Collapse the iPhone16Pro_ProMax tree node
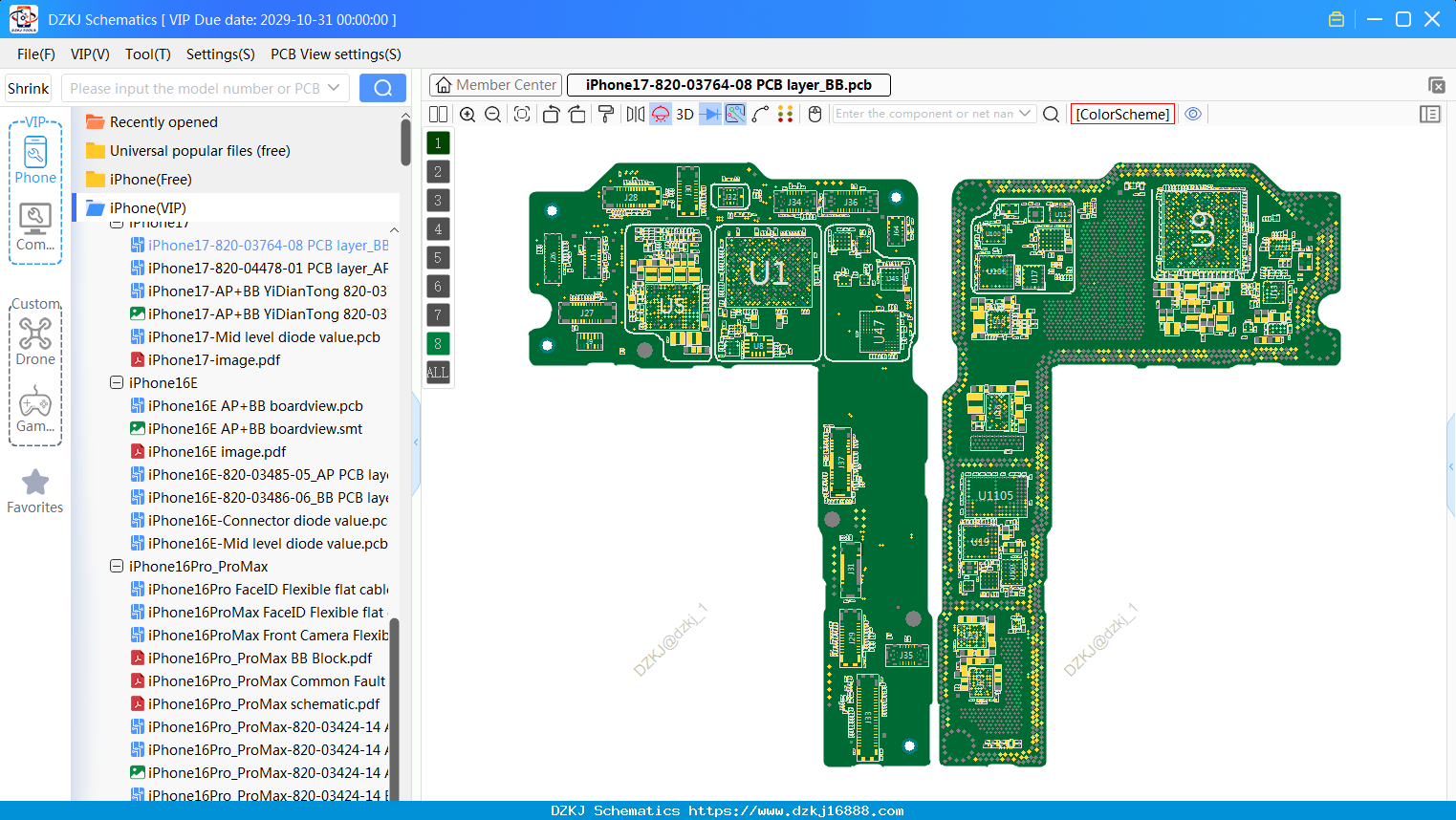The width and height of the screenshot is (1456, 820). pos(117,566)
